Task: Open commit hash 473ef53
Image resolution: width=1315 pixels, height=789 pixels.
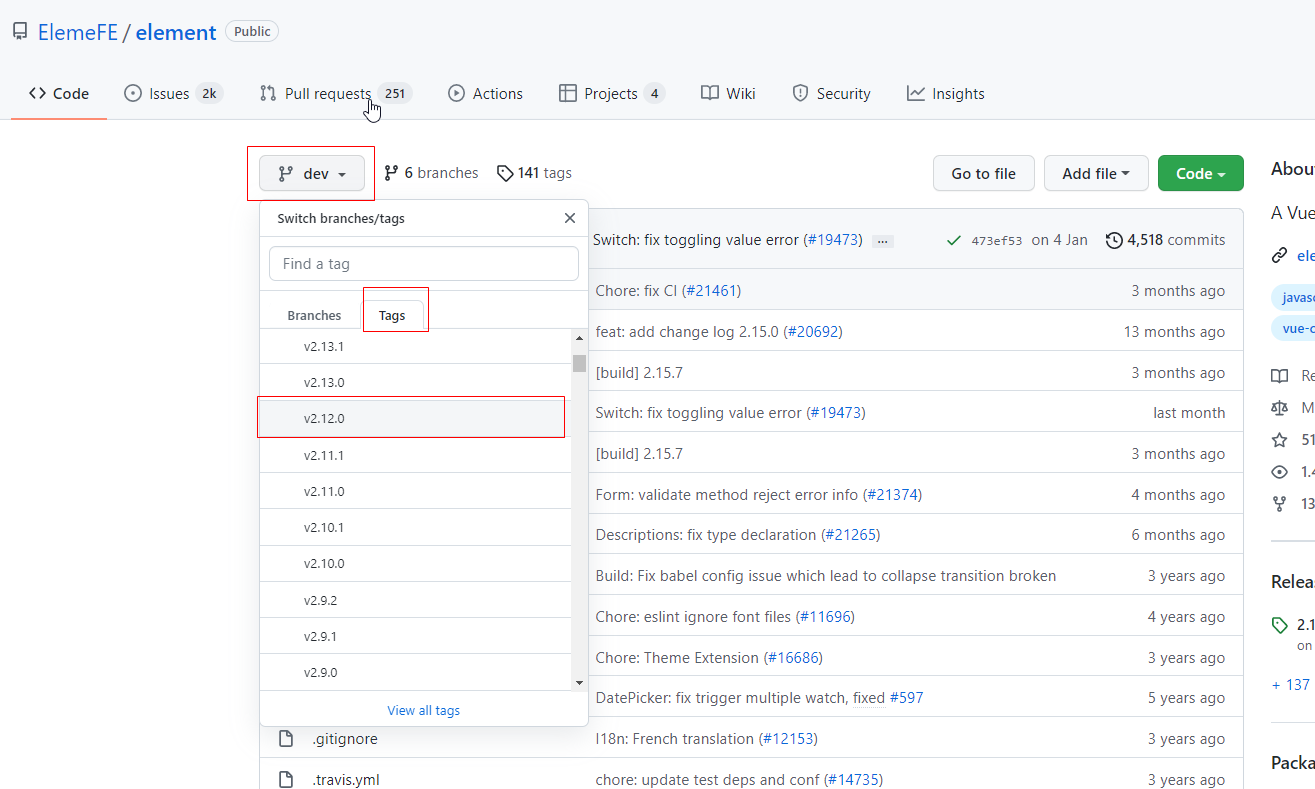Action: pyautogui.click(x=997, y=240)
